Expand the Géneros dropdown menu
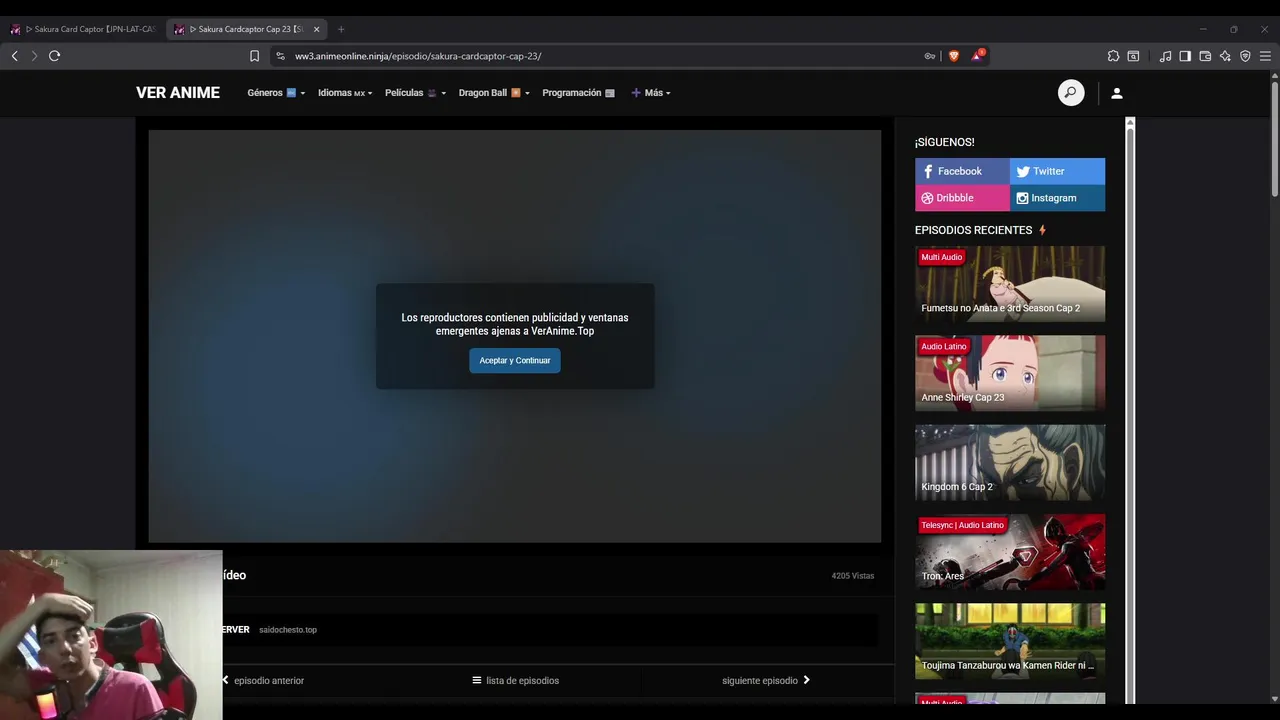Viewport: 1280px width, 720px height. (276, 93)
